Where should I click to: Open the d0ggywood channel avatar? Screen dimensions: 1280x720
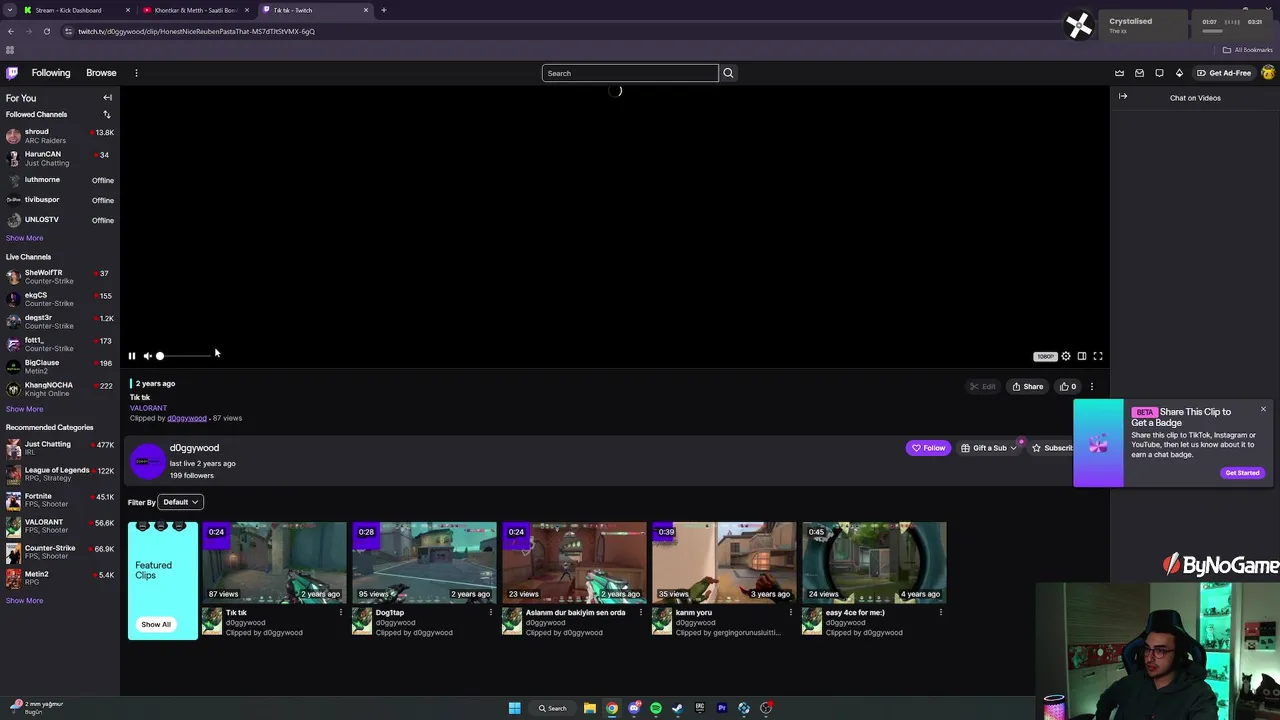pyautogui.click(x=147, y=461)
